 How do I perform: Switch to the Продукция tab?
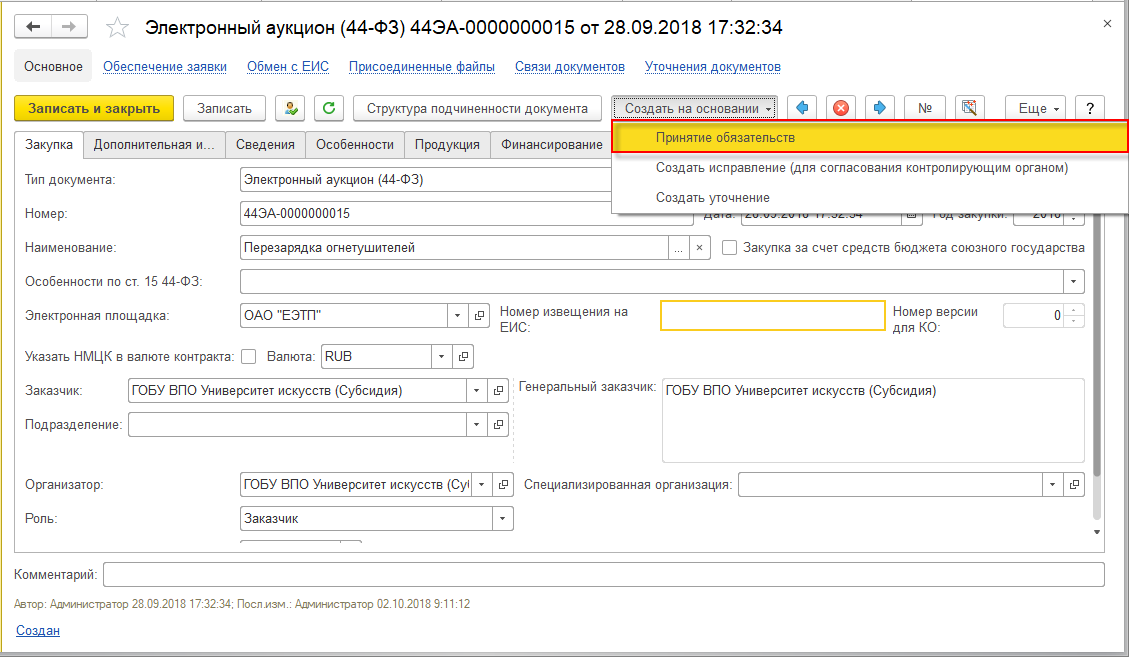[x=447, y=145]
